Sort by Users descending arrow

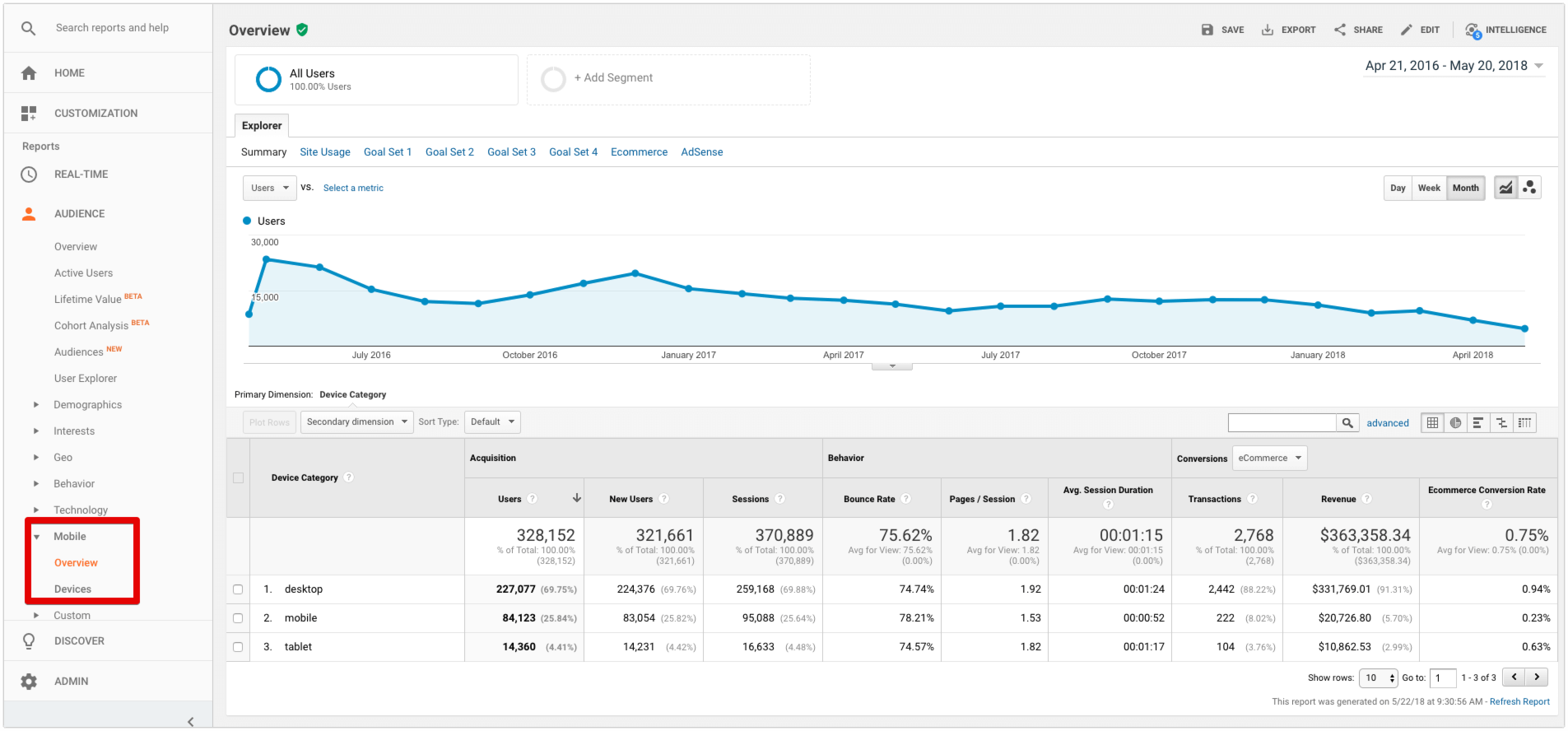(x=577, y=498)
